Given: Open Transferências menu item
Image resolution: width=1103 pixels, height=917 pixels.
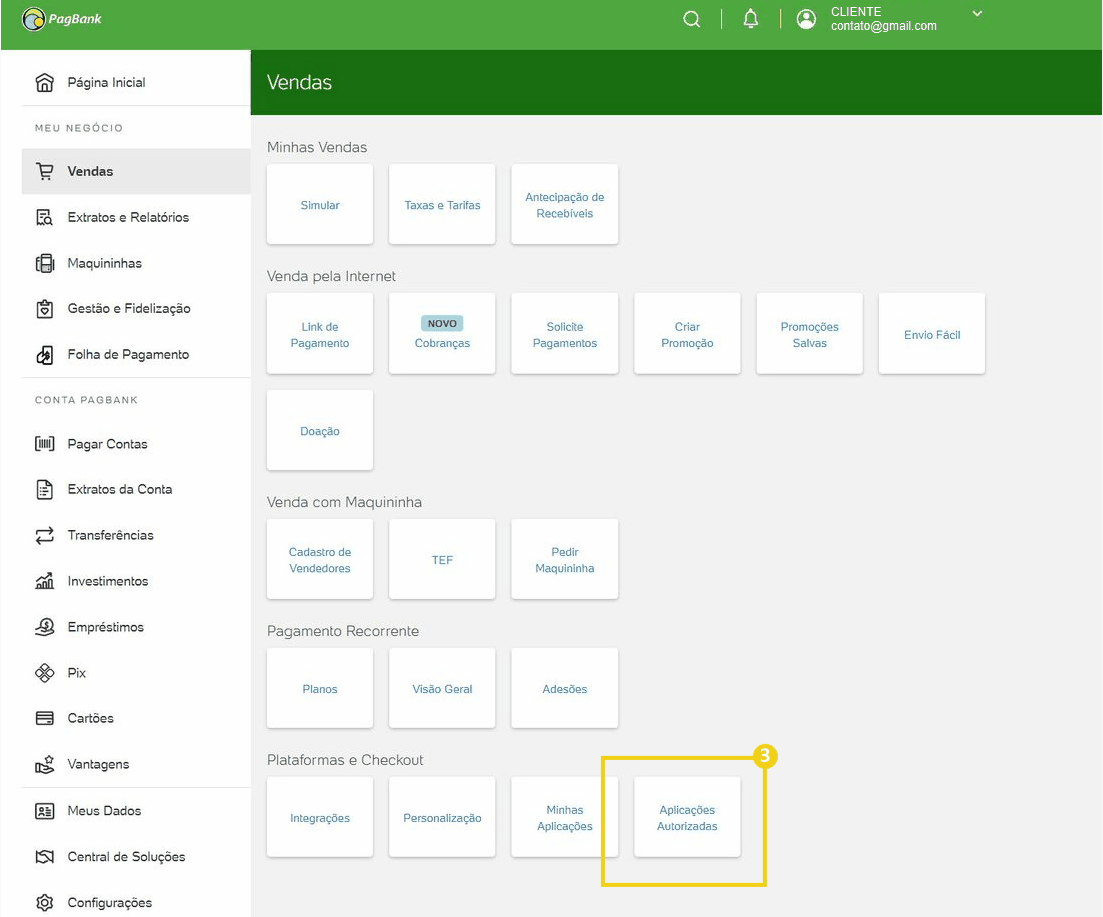Looking at the screenshot, I should pos(136,535).
